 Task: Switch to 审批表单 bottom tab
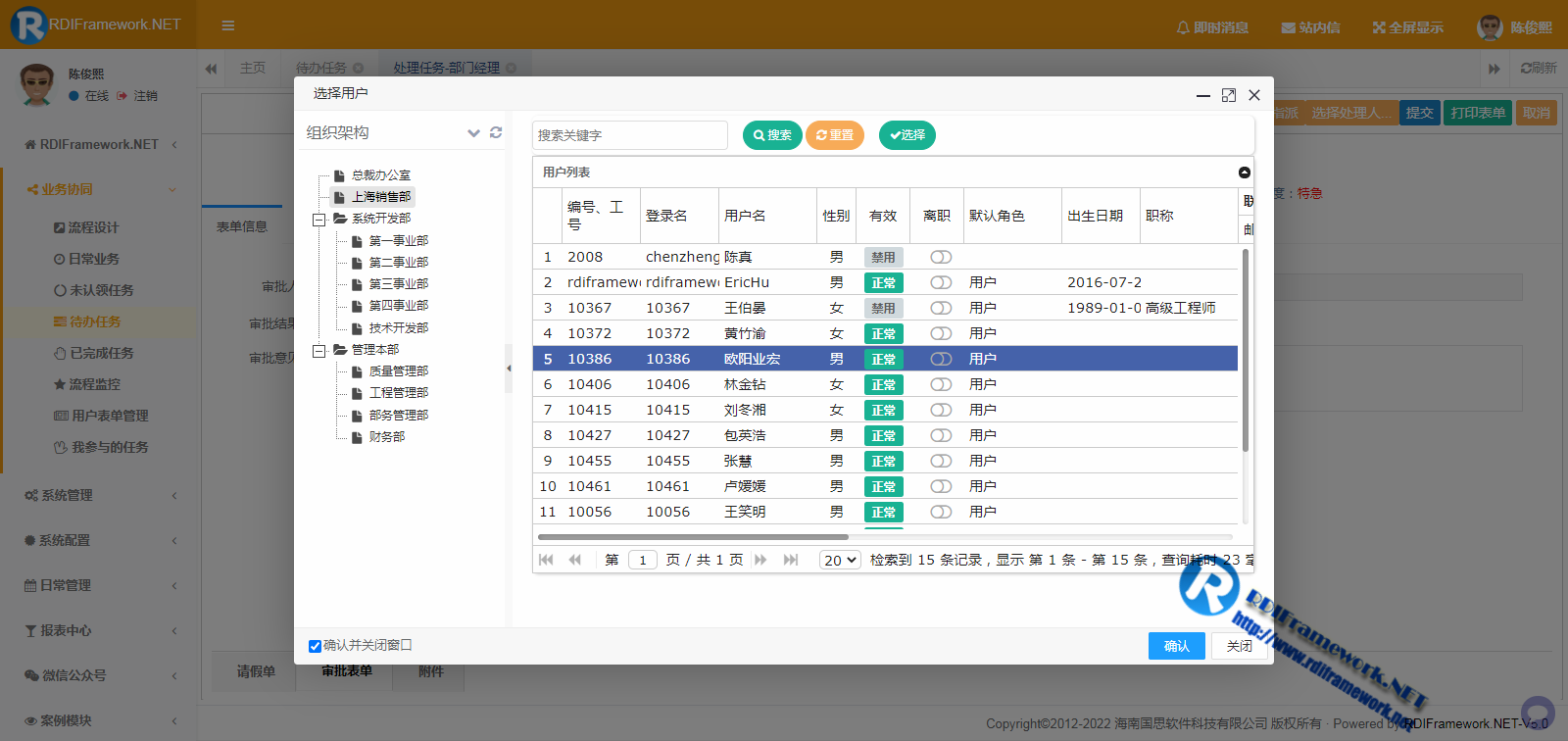click(347, 671)
